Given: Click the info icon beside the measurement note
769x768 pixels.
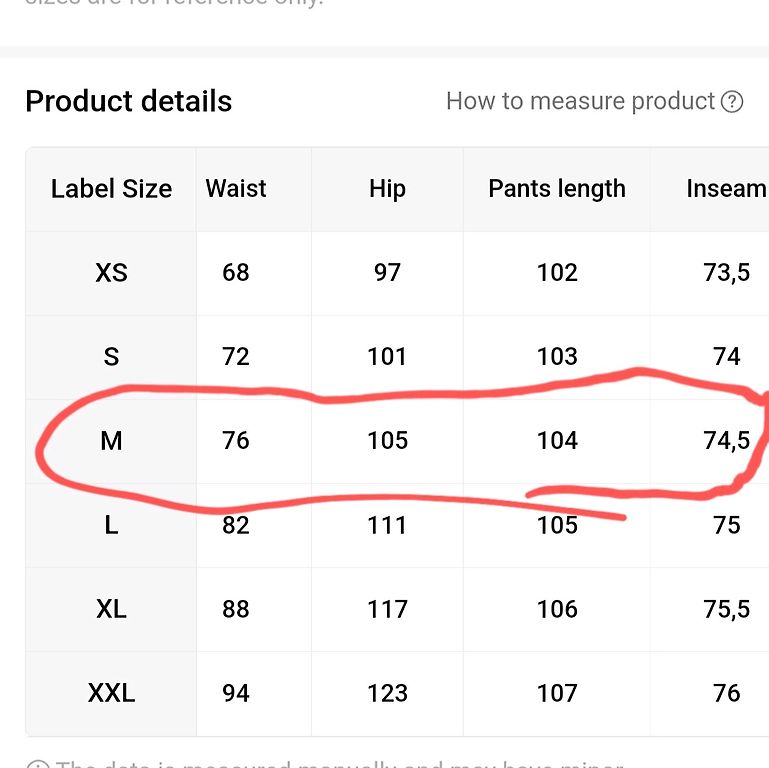Looking at the screenshot, I should coord(38,765).
